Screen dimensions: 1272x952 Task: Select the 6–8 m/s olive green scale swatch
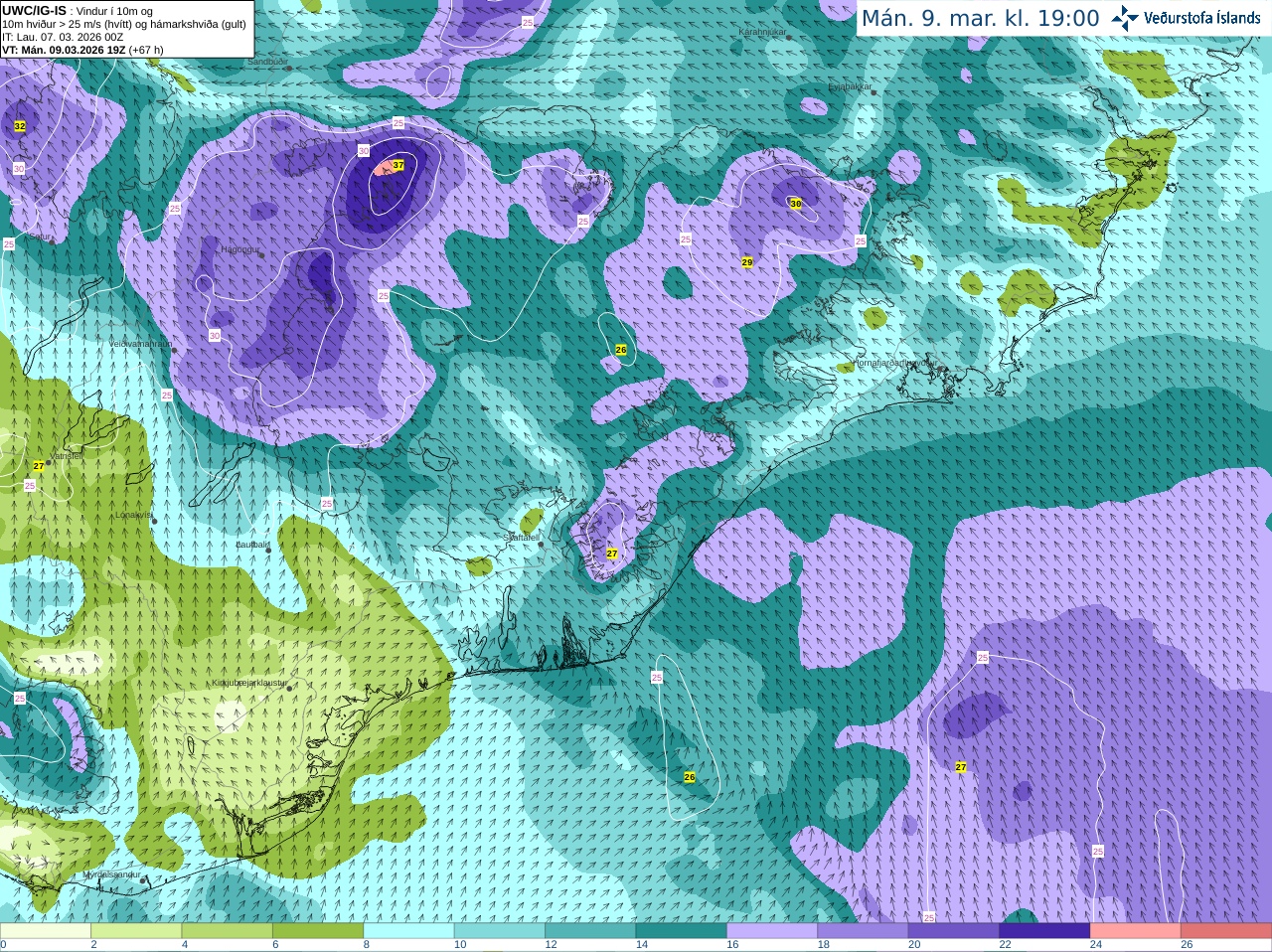click(x=318, y=931)
